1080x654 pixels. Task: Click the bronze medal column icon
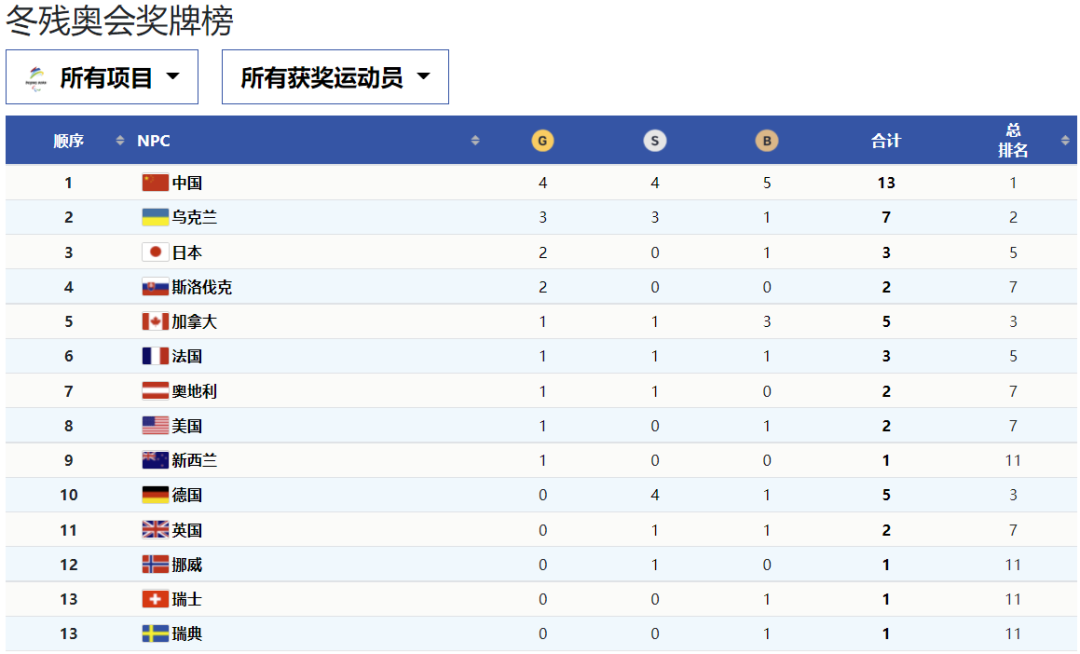click(x=767, y=141)
